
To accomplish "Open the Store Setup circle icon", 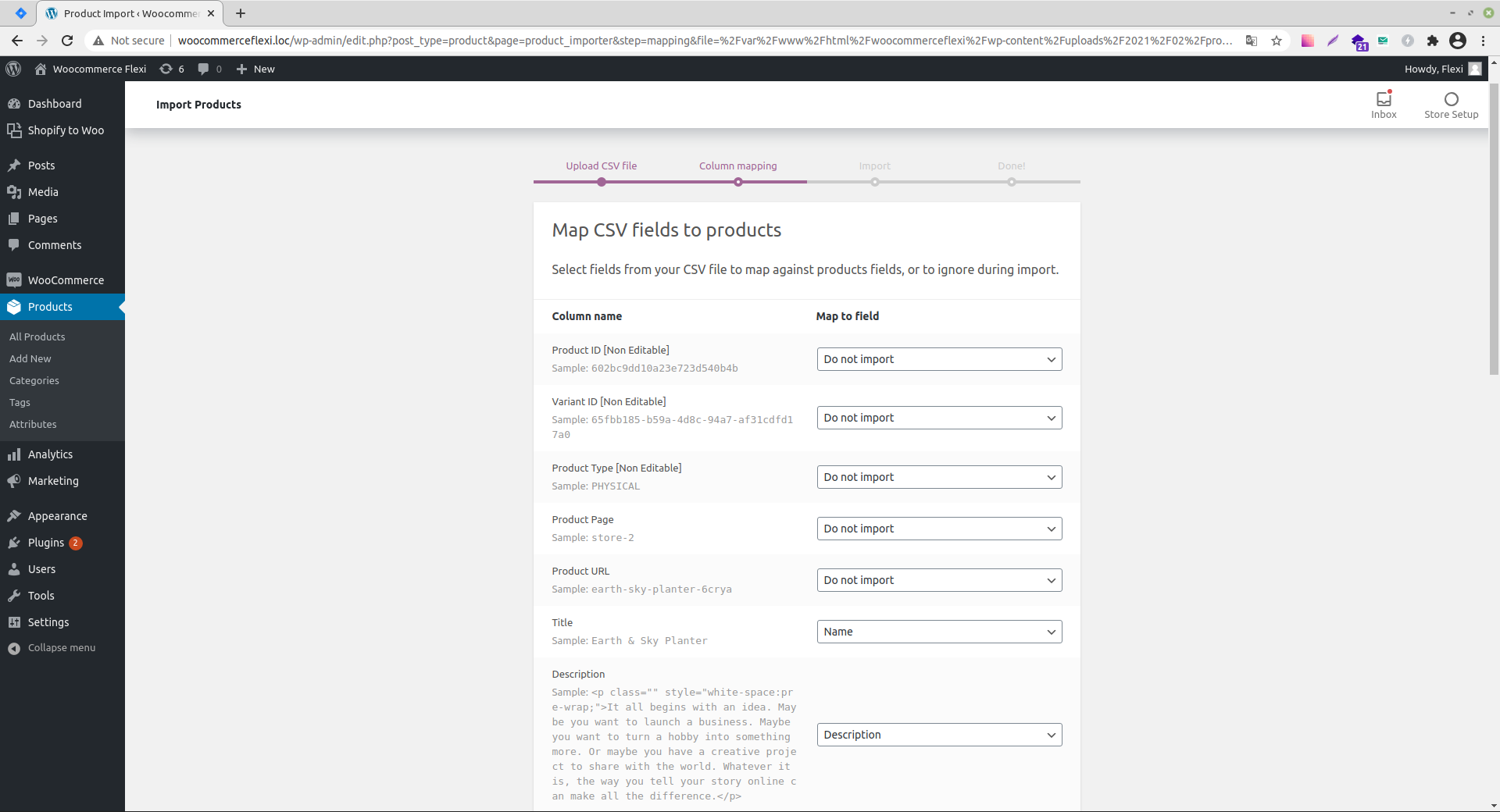I will [1451, 99].
